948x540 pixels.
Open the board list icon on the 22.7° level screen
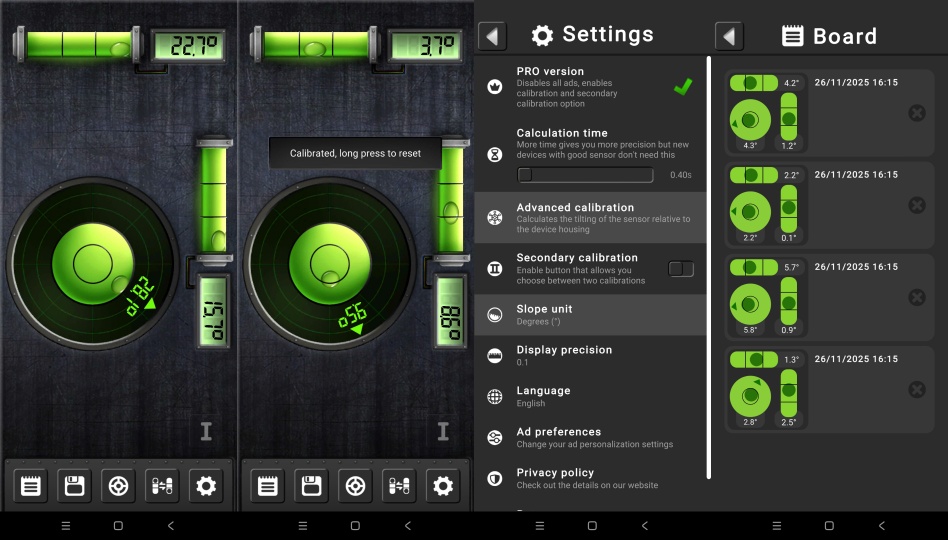tap(30, 487)
